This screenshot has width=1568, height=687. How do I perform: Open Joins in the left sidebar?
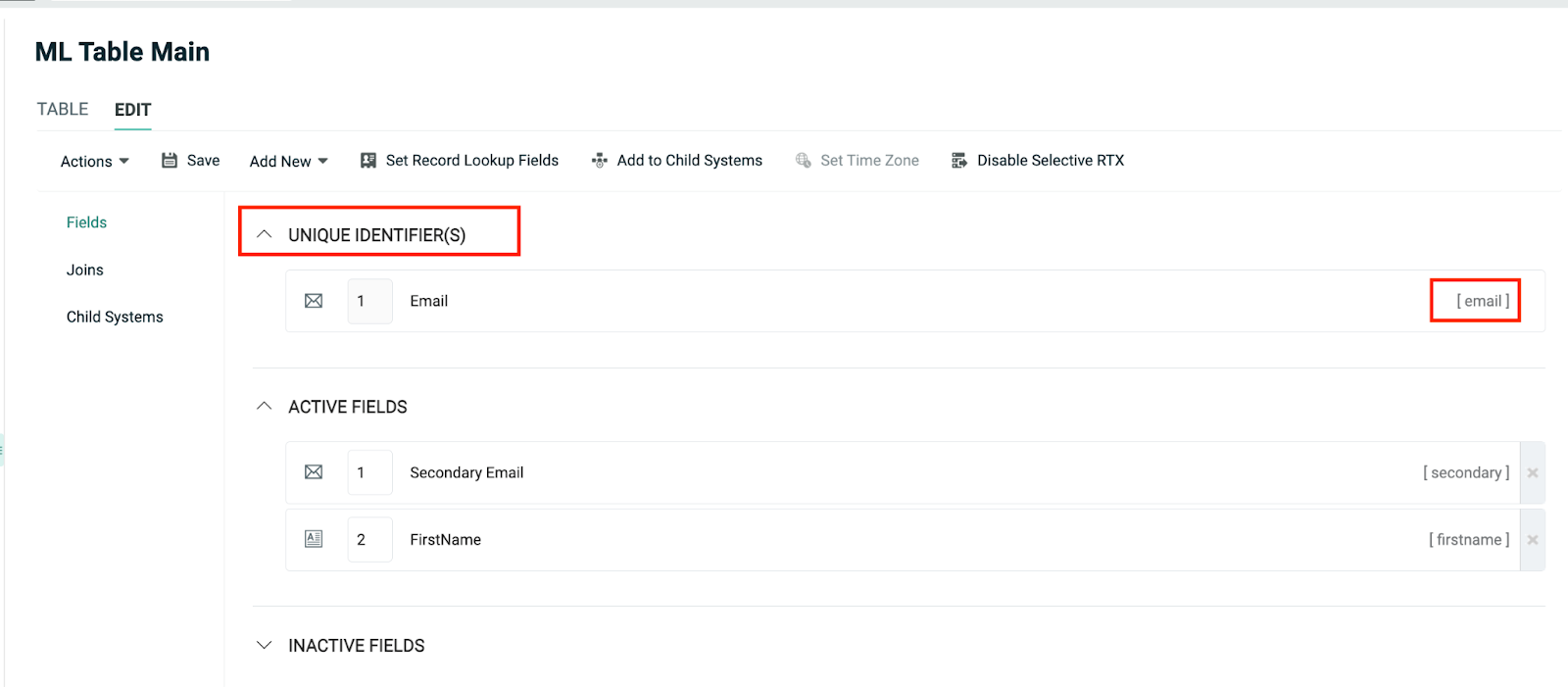(x=84, y=270)
